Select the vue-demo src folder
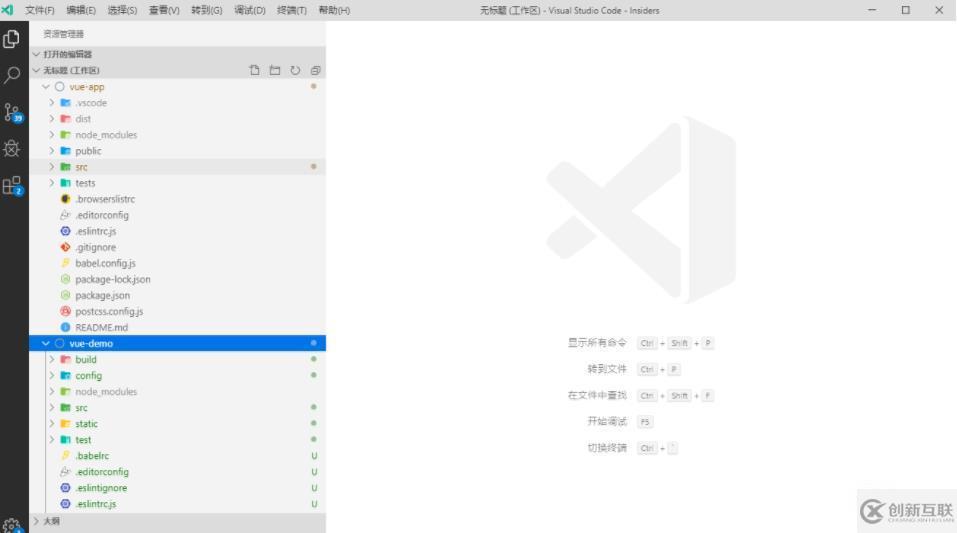 (x=178, y=407)
